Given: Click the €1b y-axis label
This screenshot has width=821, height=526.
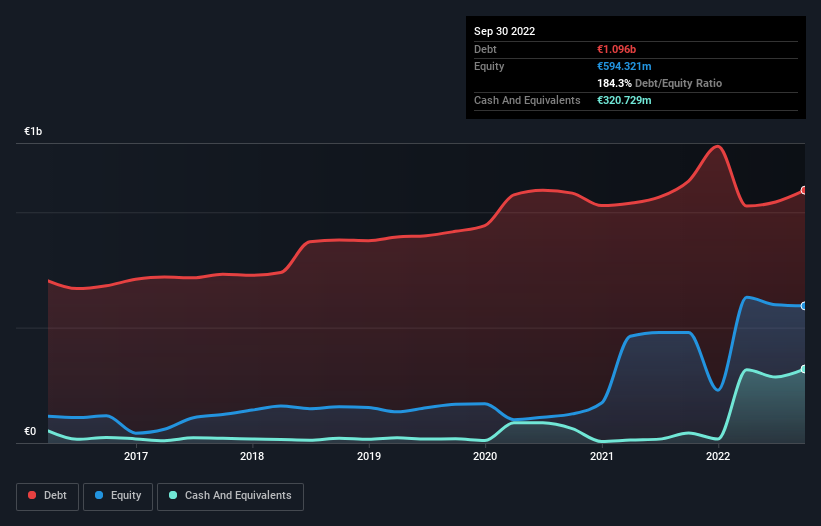Looking at the screenshot, I should tap(33, 131).
